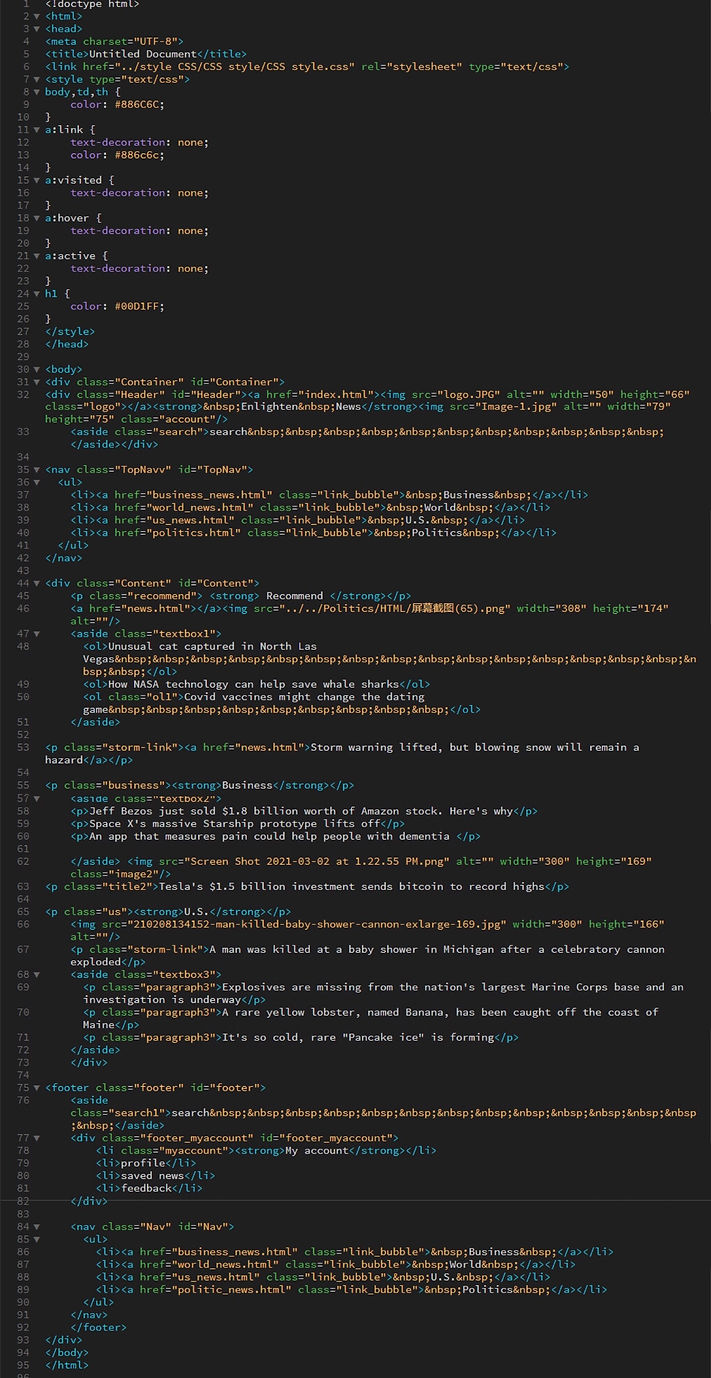Click the Tesla's $1.5 billion investment line
This screenshot has width=711, height=1378.
(x=307, y=886)
